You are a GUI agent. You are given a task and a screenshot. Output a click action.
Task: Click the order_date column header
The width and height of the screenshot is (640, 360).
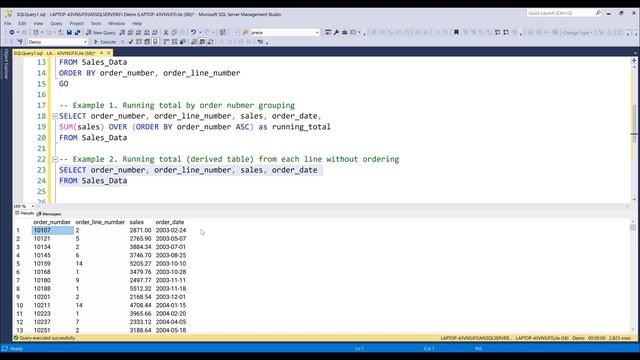coord(170,222)
